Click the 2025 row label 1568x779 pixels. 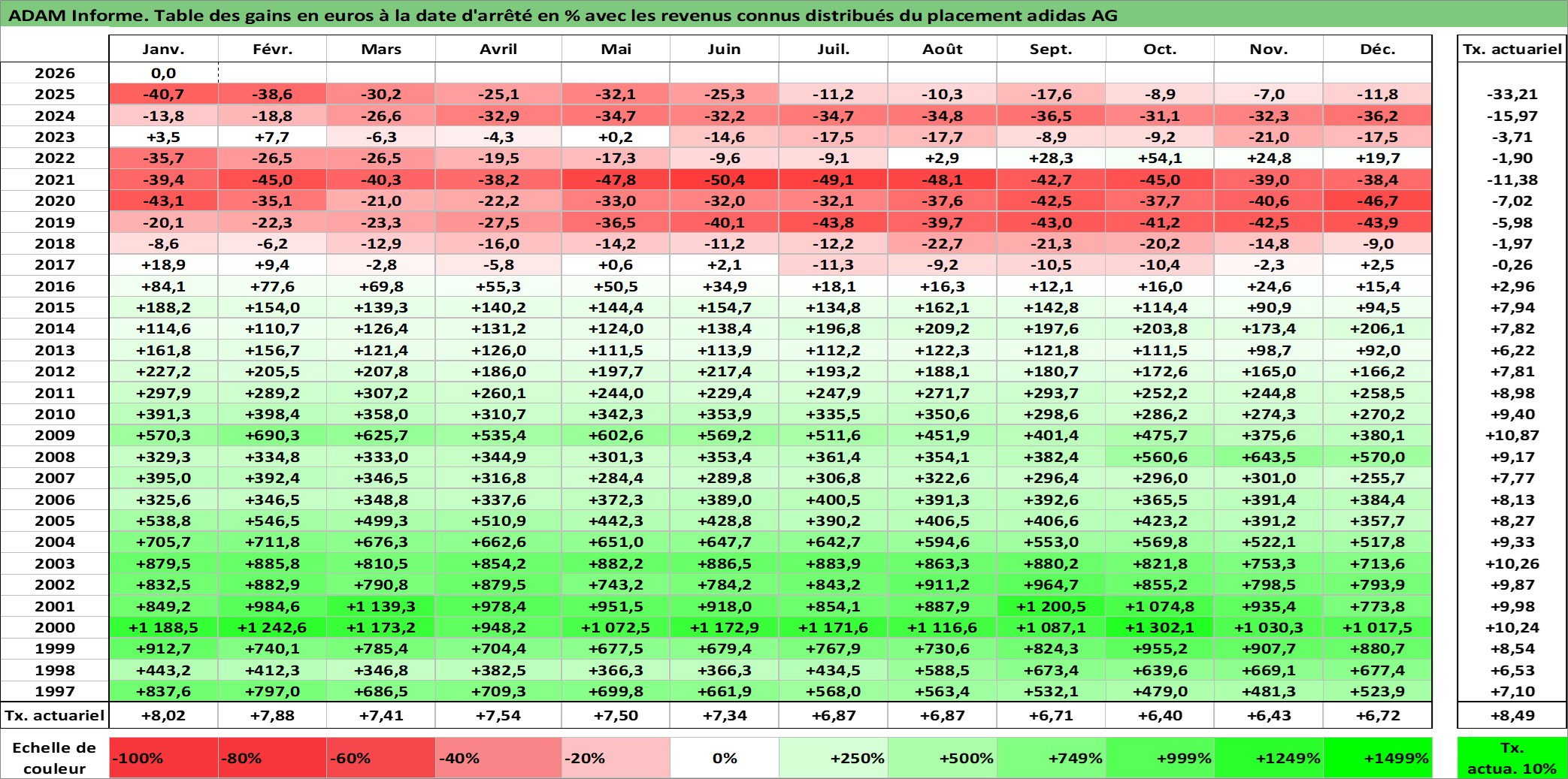(x=55, y=94)
